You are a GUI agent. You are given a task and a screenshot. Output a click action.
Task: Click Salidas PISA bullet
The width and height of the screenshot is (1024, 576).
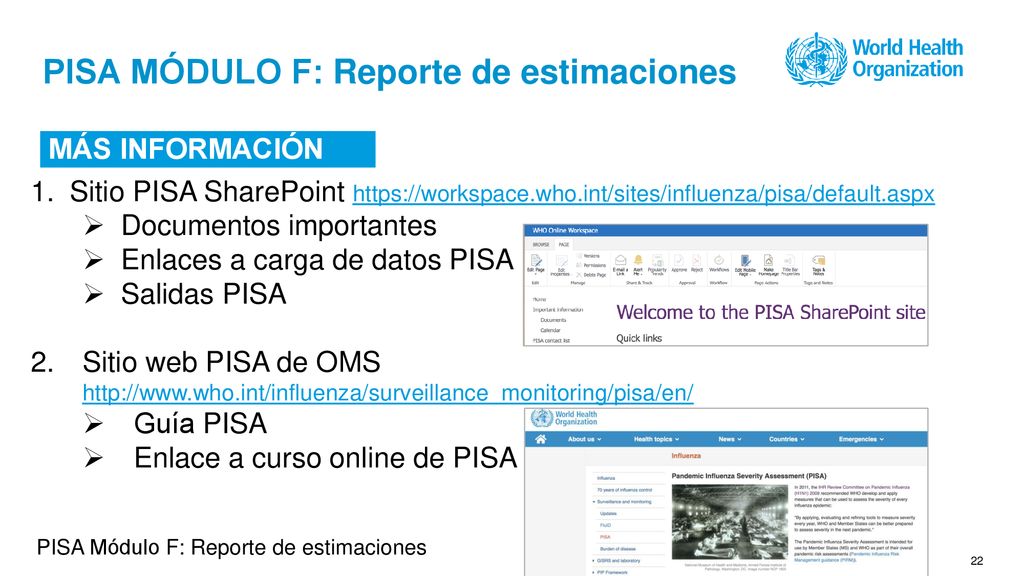click(x=204, y=295)
